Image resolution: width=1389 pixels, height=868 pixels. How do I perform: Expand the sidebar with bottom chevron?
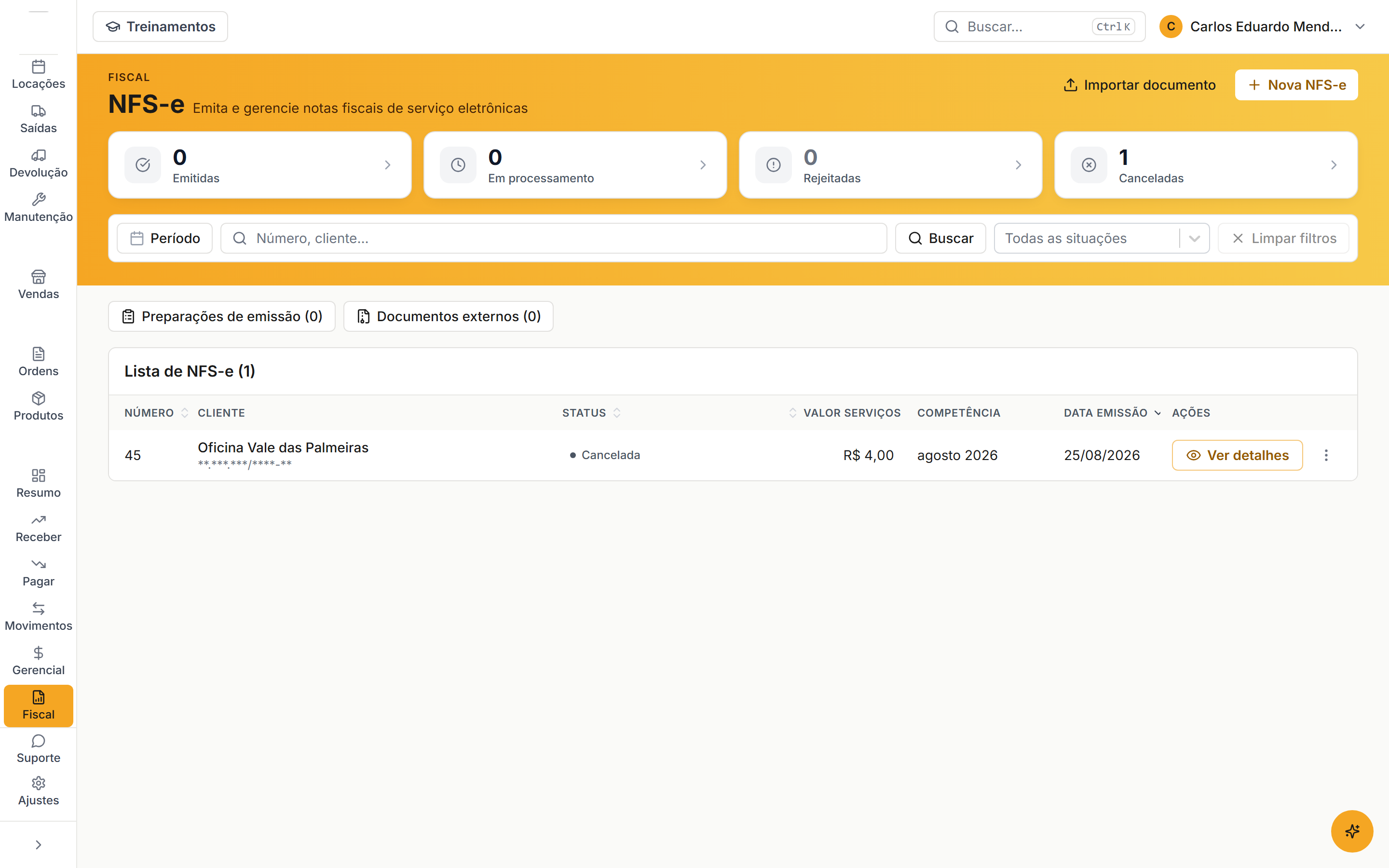click(39, 844)
